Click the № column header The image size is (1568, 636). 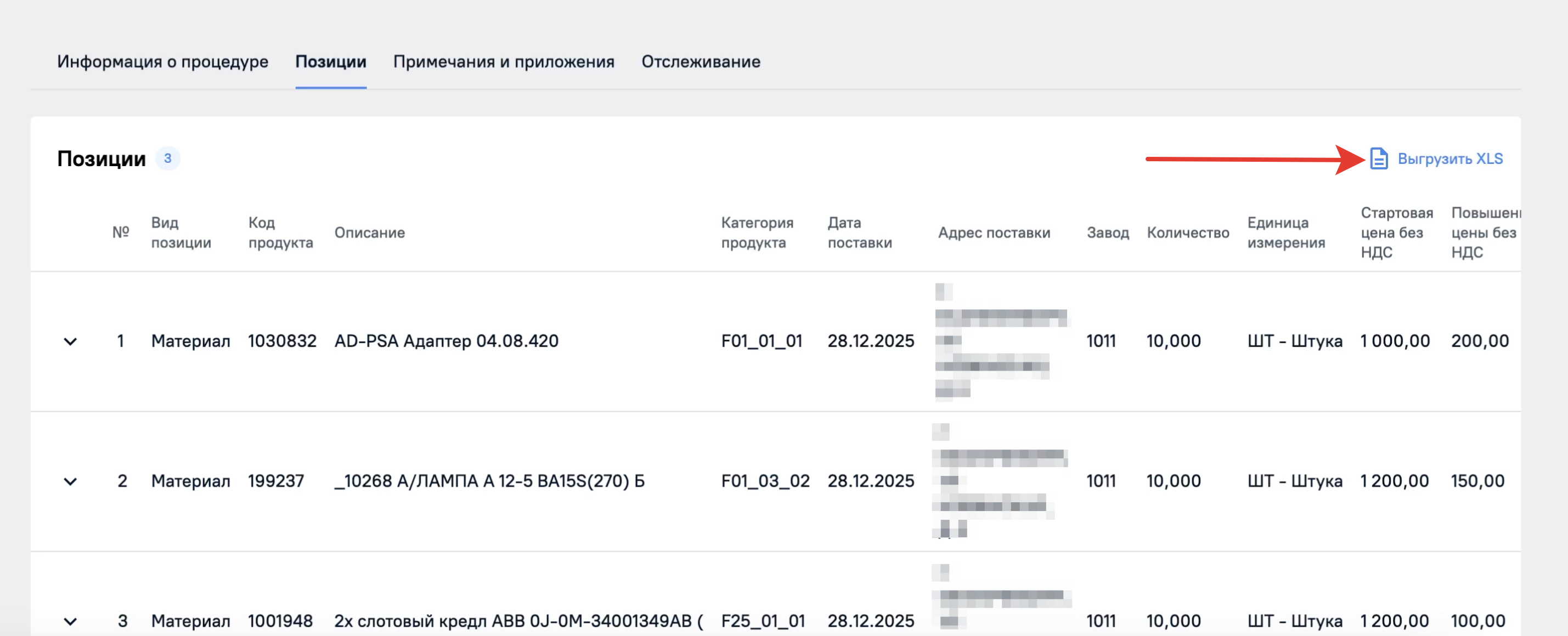pos(121,232)
